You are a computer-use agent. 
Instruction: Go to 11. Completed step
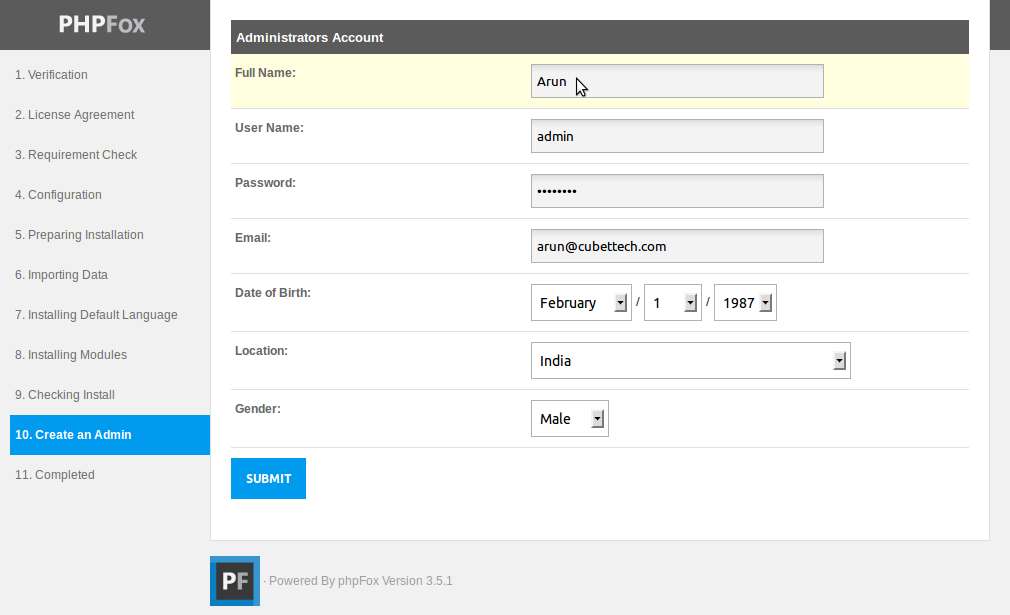(55, 475)
